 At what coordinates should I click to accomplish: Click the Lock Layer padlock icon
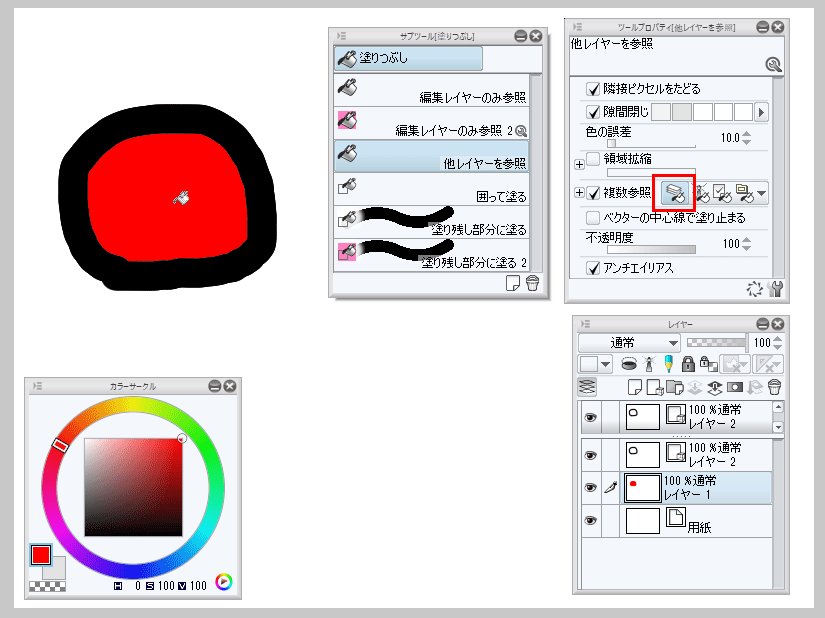point(686,364)
